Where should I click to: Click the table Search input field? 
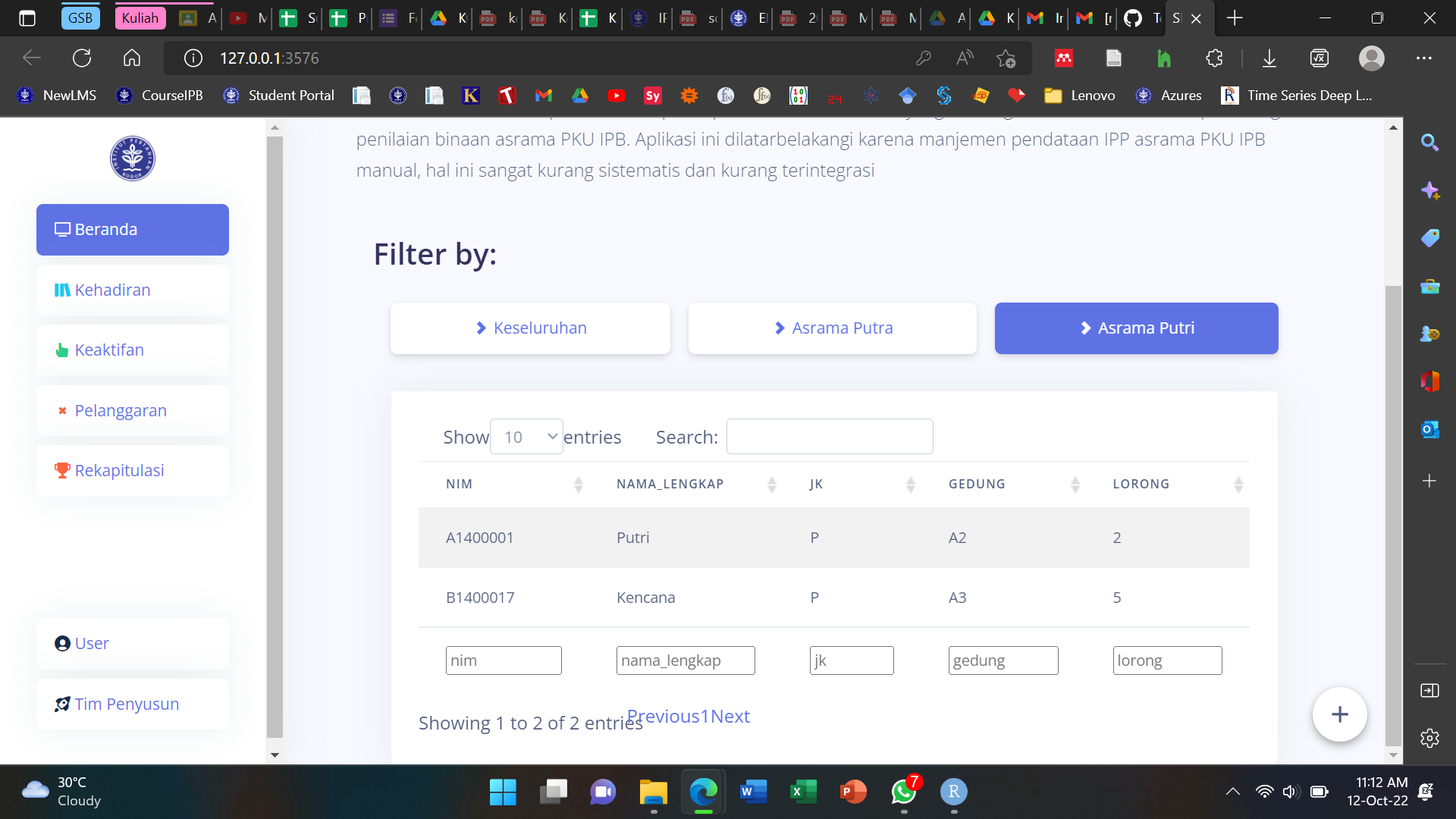click(x=830, y=436)
